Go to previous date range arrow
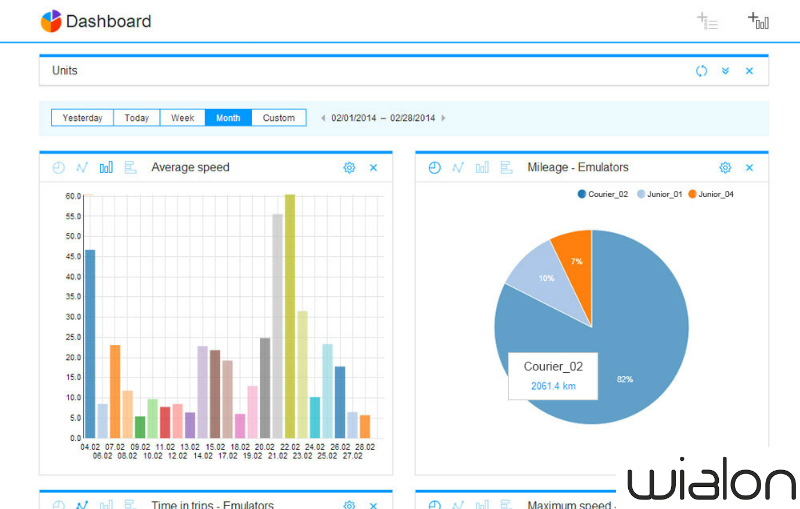800x509 pixels. click(x=322, y=118)
